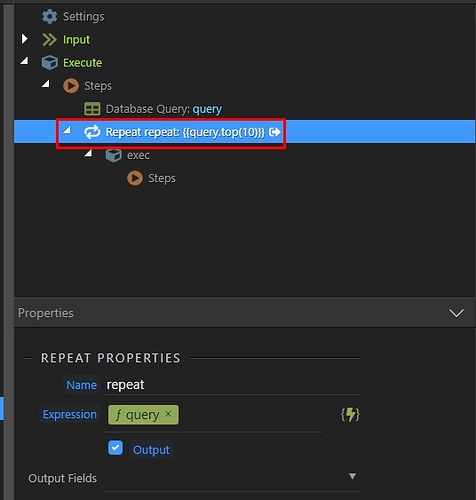Click the Settings gear icon

(x=50, y=16)
